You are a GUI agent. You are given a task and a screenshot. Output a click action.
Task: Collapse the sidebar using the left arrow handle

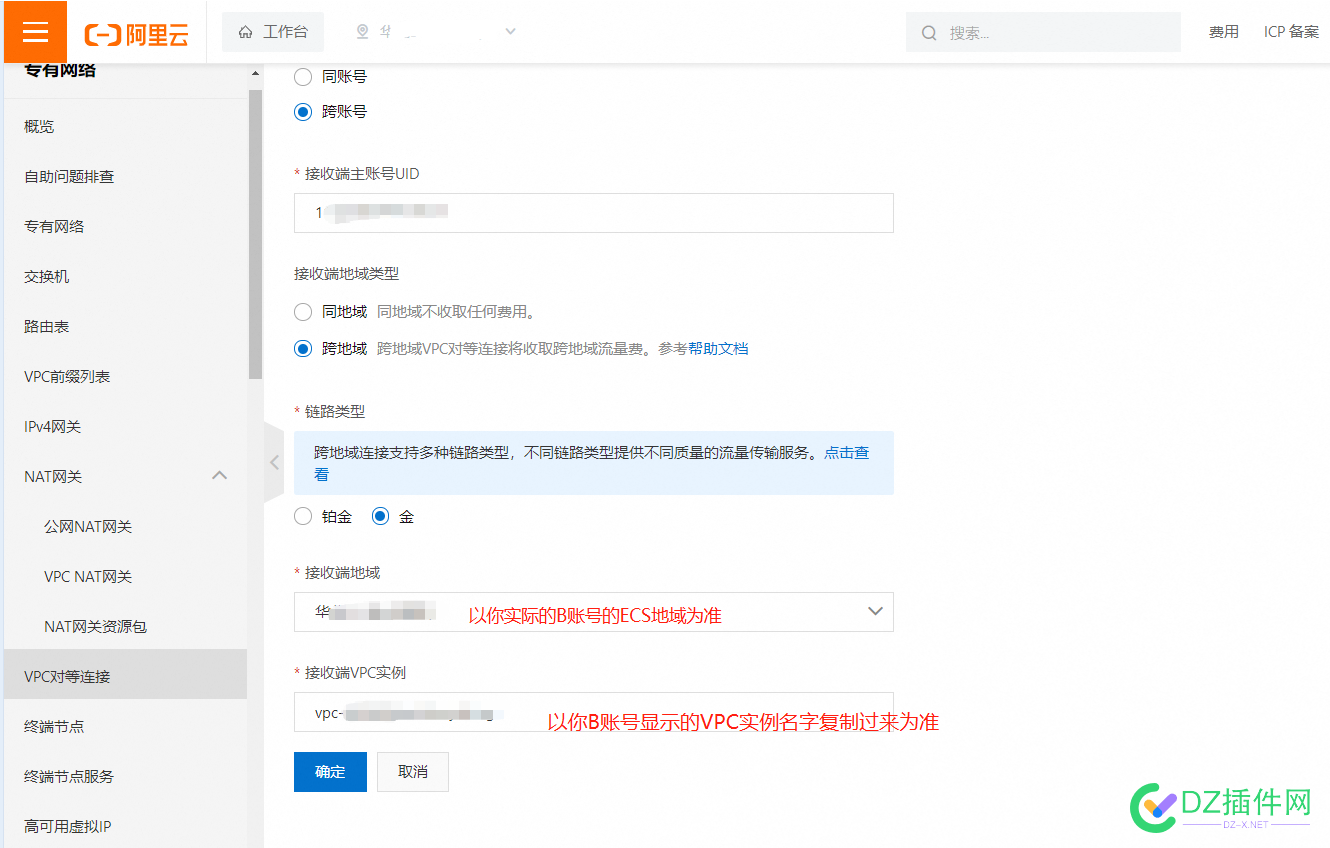[x=273, y=462]
